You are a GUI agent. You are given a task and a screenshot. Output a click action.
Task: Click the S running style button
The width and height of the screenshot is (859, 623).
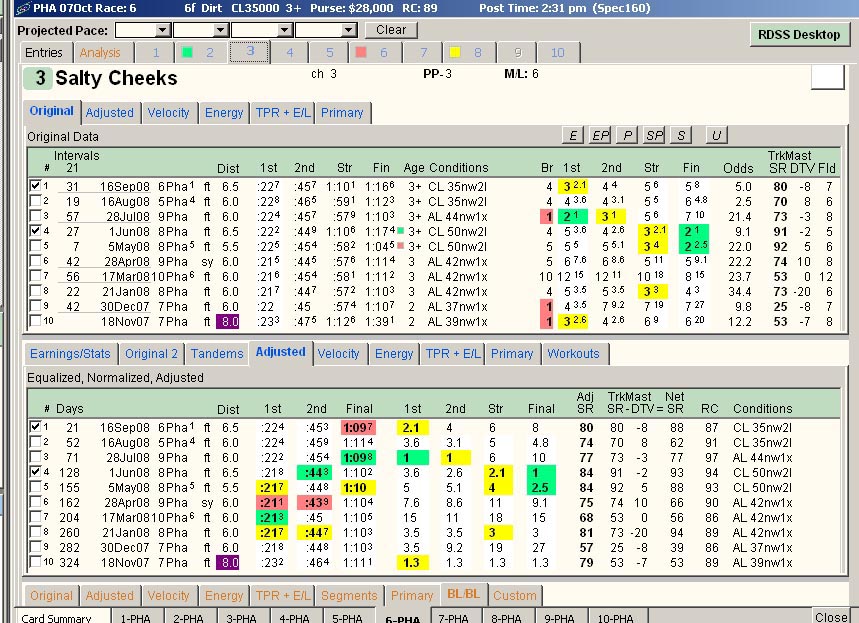pos(681,135)
